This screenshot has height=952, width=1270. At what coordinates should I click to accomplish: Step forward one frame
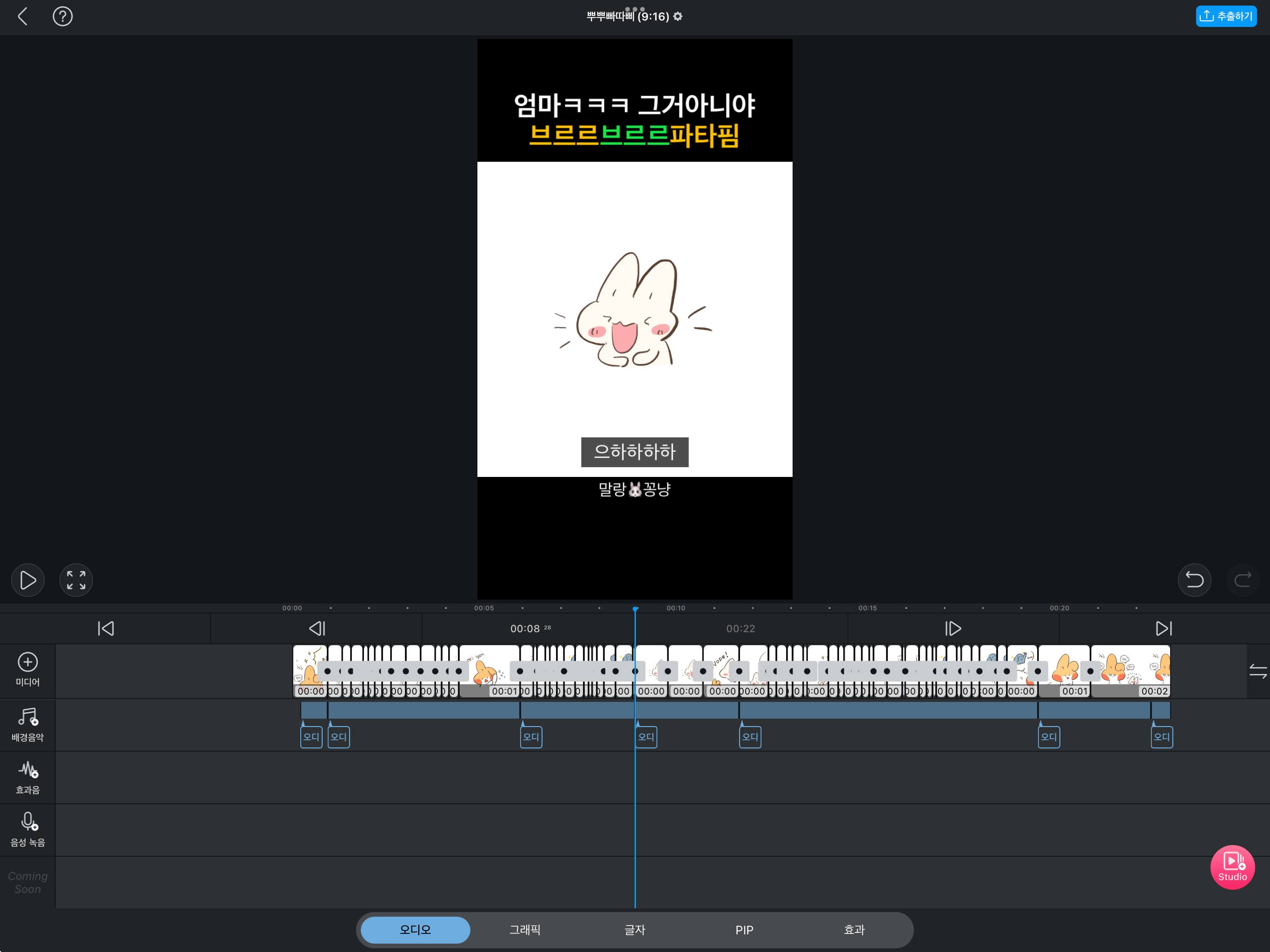[952, 629]
